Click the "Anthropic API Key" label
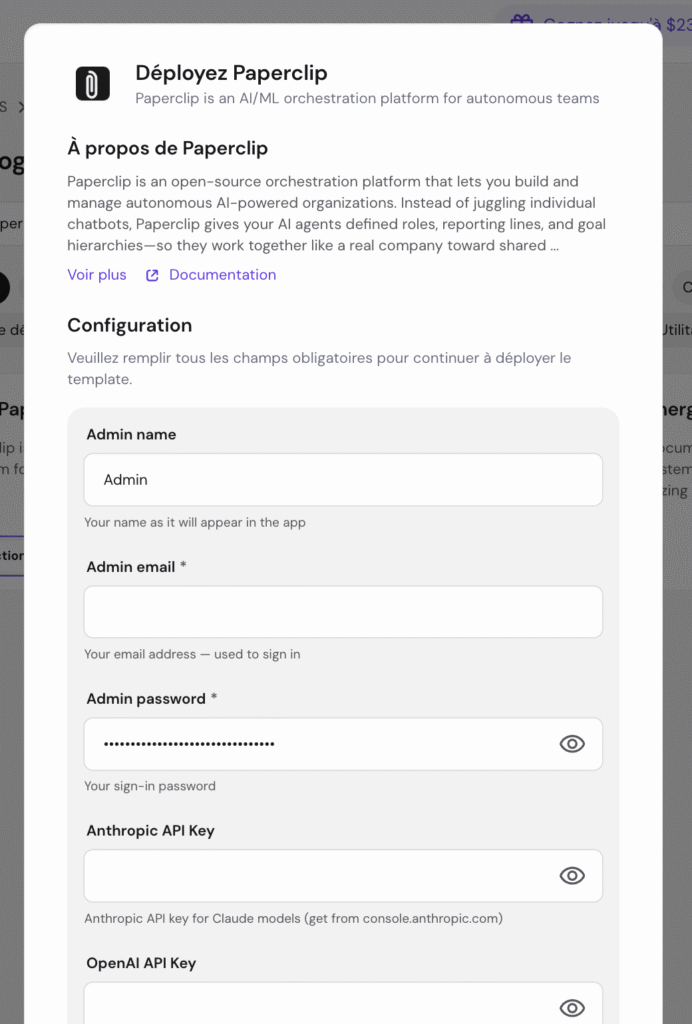This screenshot has height=1024, width=692. click(150, 831)
